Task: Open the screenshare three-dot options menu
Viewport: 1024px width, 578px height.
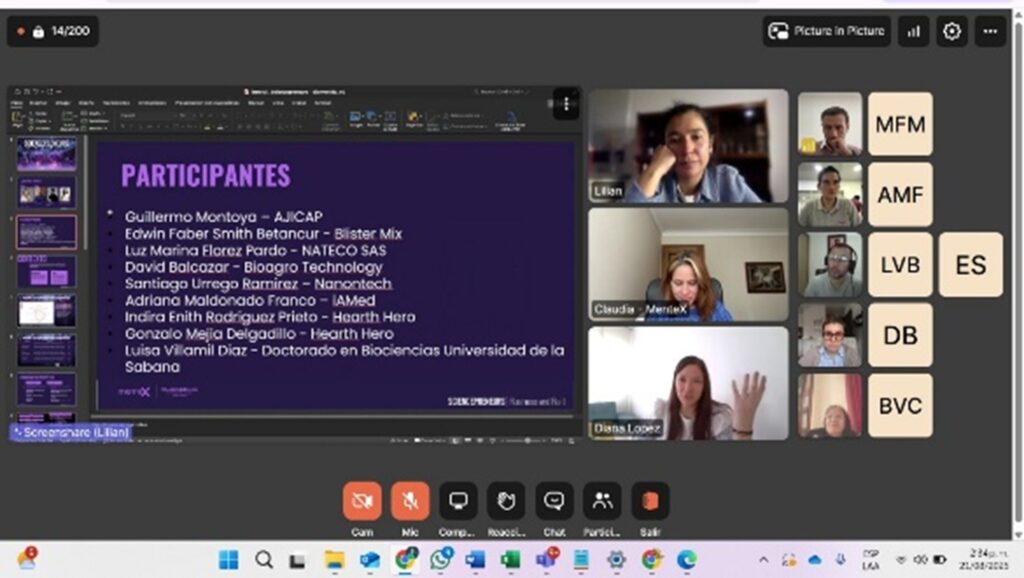Action: tap(566, 103)
